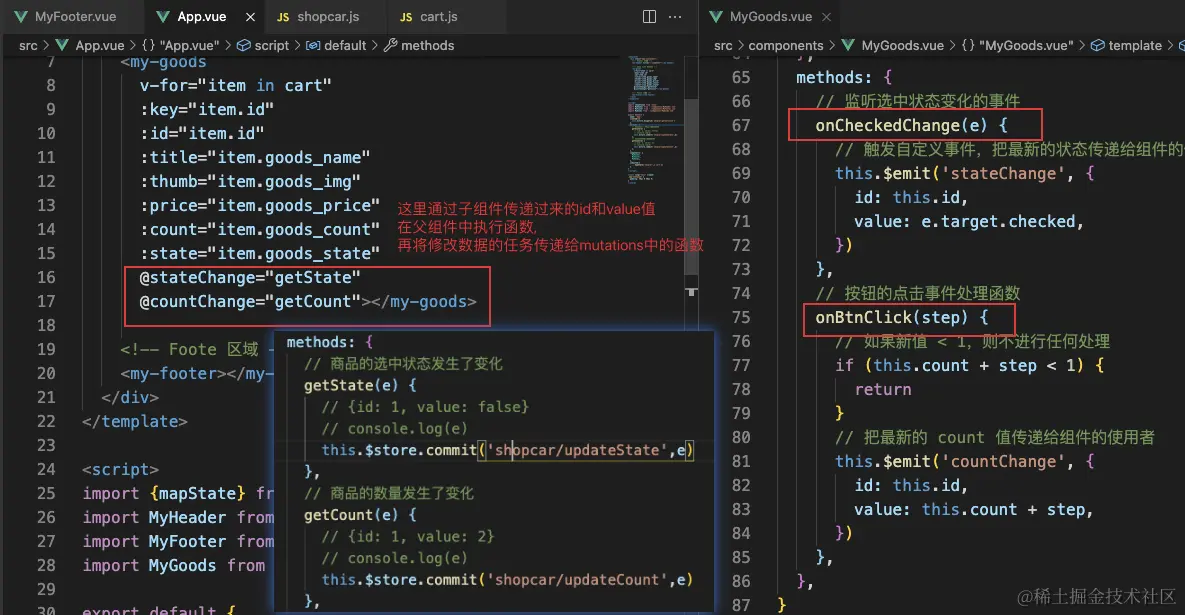Click the split editor right icon

[649, 17]
